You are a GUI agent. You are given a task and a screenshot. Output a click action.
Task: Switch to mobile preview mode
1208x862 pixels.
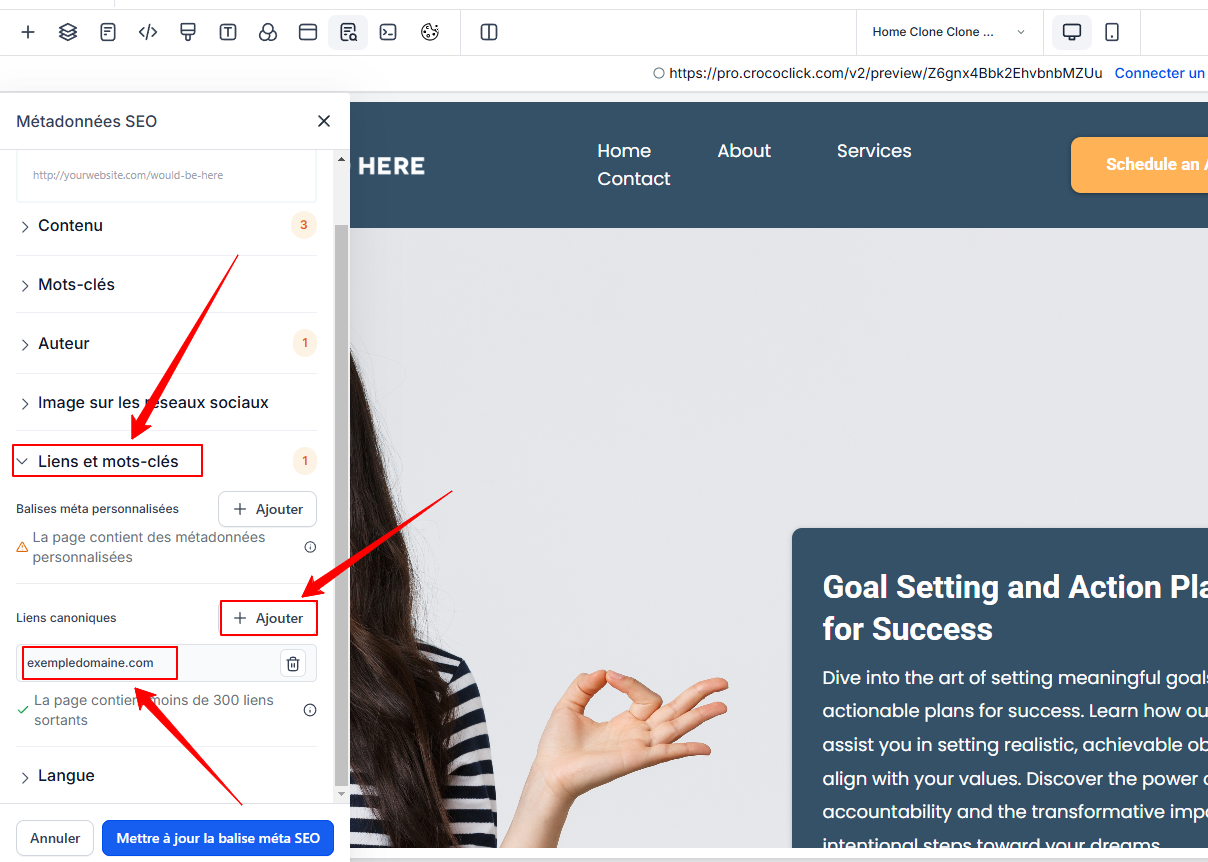coord(1112,32)
